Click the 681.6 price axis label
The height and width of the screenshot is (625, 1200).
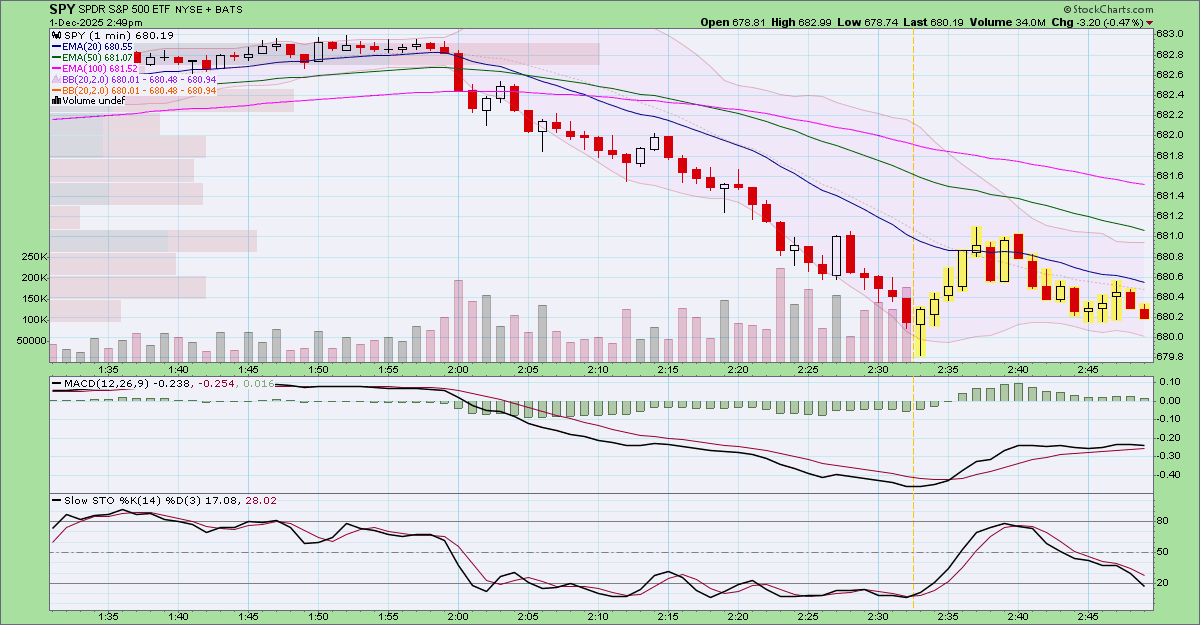(1169, 175)
